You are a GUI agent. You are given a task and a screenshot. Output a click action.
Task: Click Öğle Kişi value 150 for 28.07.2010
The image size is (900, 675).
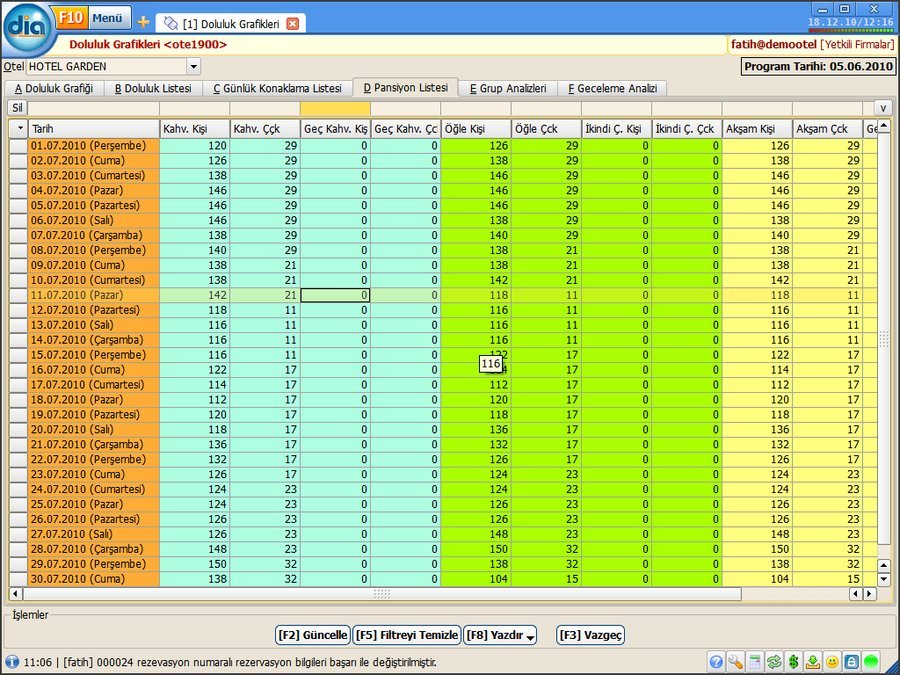pyautogui.click(x=476, y=549)
